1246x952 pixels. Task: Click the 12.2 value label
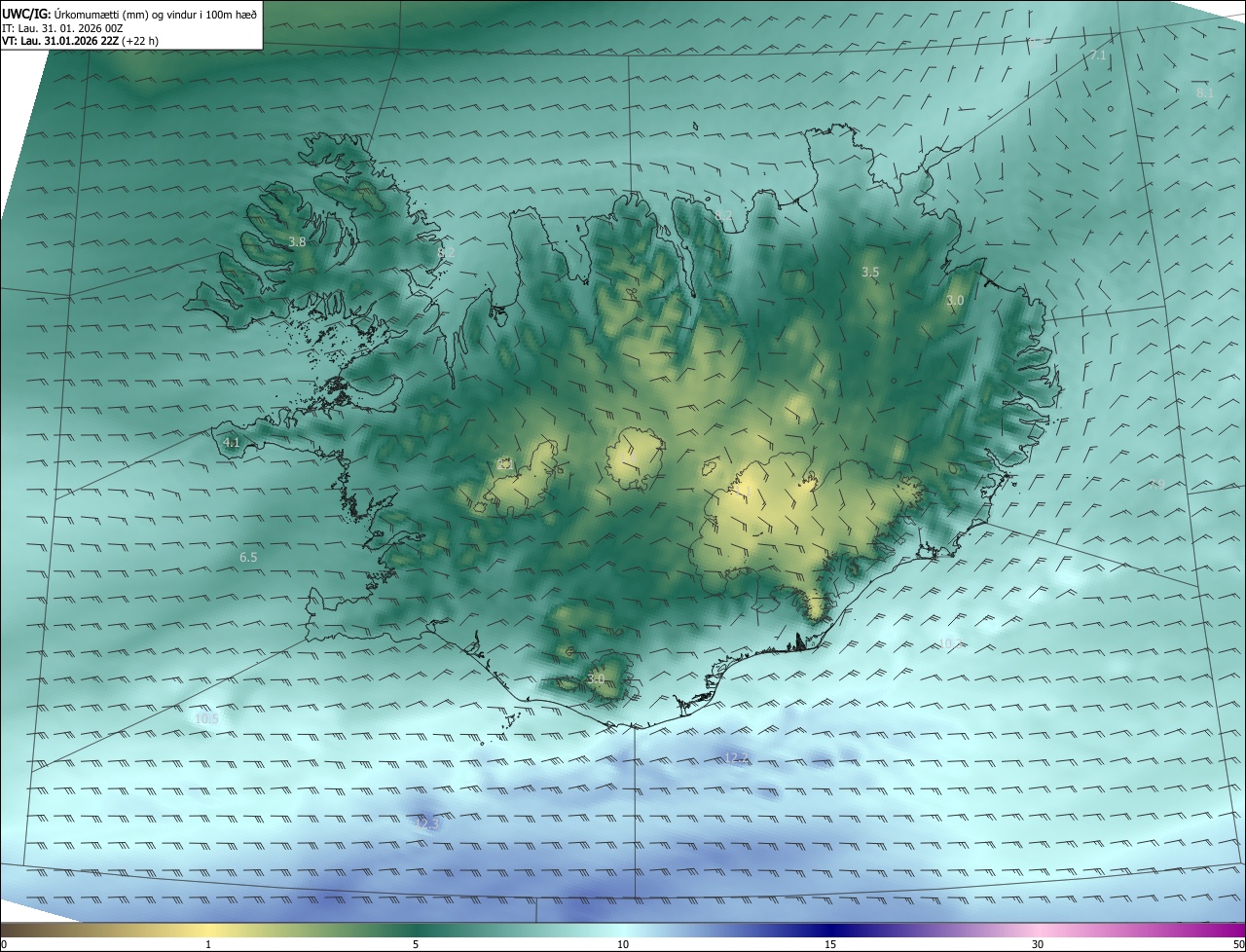point(737,757)
